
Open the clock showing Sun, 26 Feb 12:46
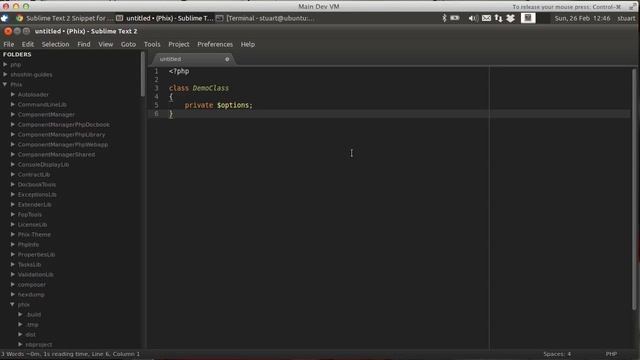[x=582, y=18]
